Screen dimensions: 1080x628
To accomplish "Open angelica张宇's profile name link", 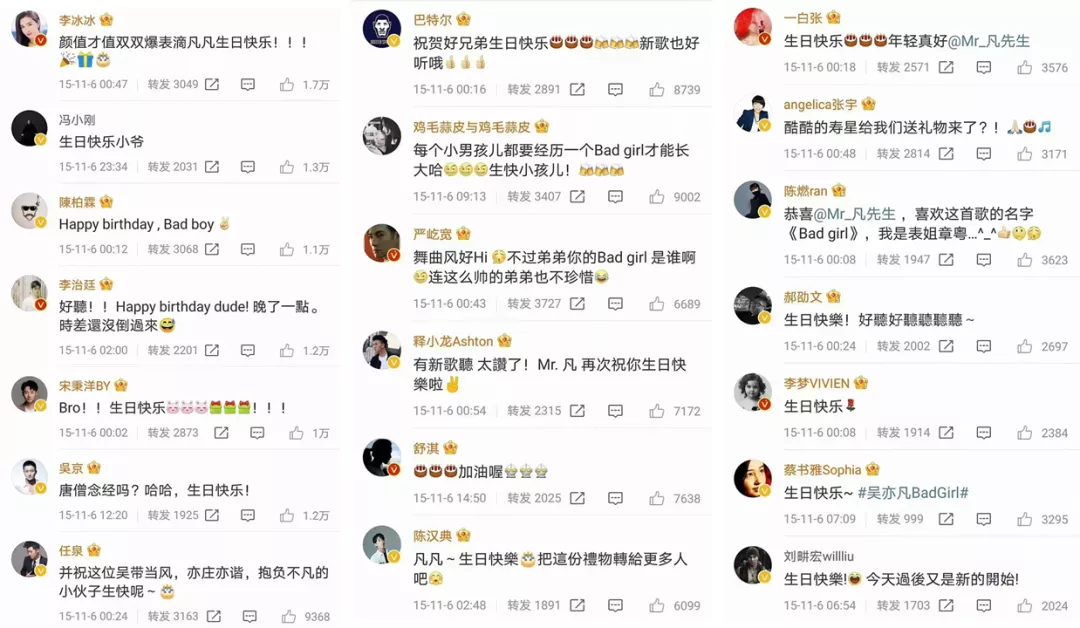I will click(x=820, y=105).
